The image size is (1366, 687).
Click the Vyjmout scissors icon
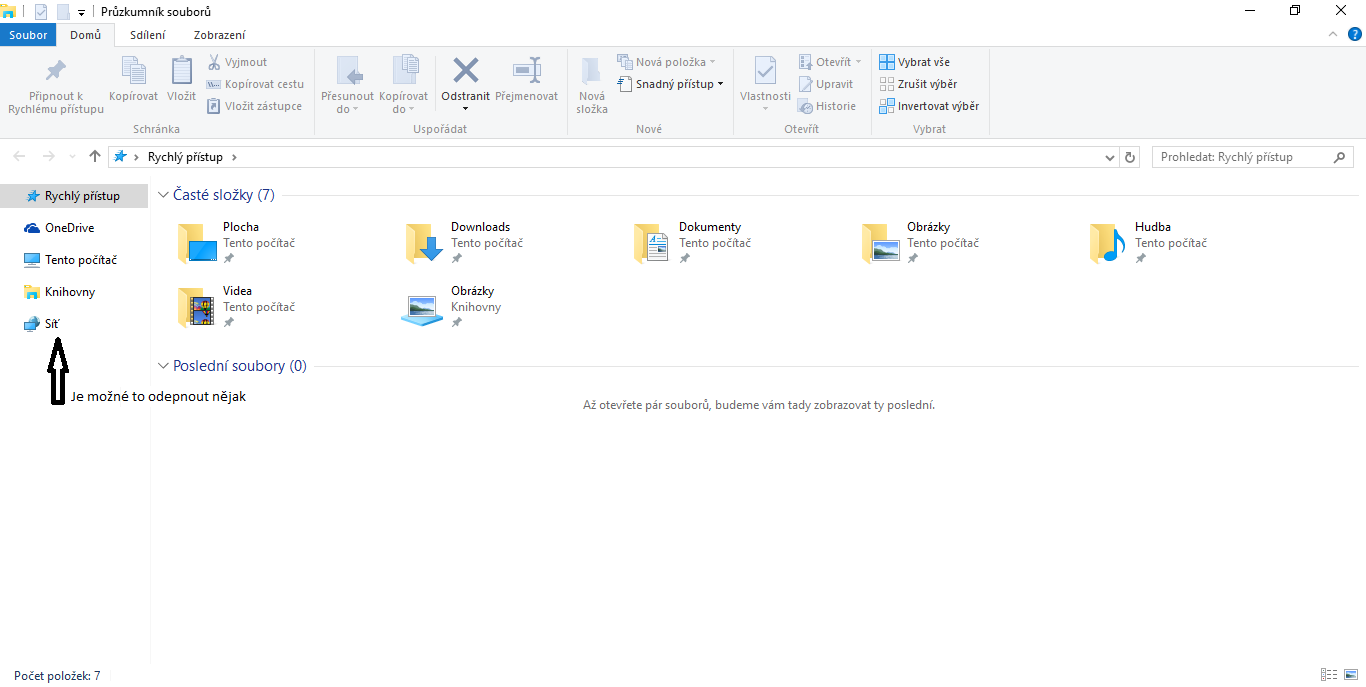tap(214, 62)
